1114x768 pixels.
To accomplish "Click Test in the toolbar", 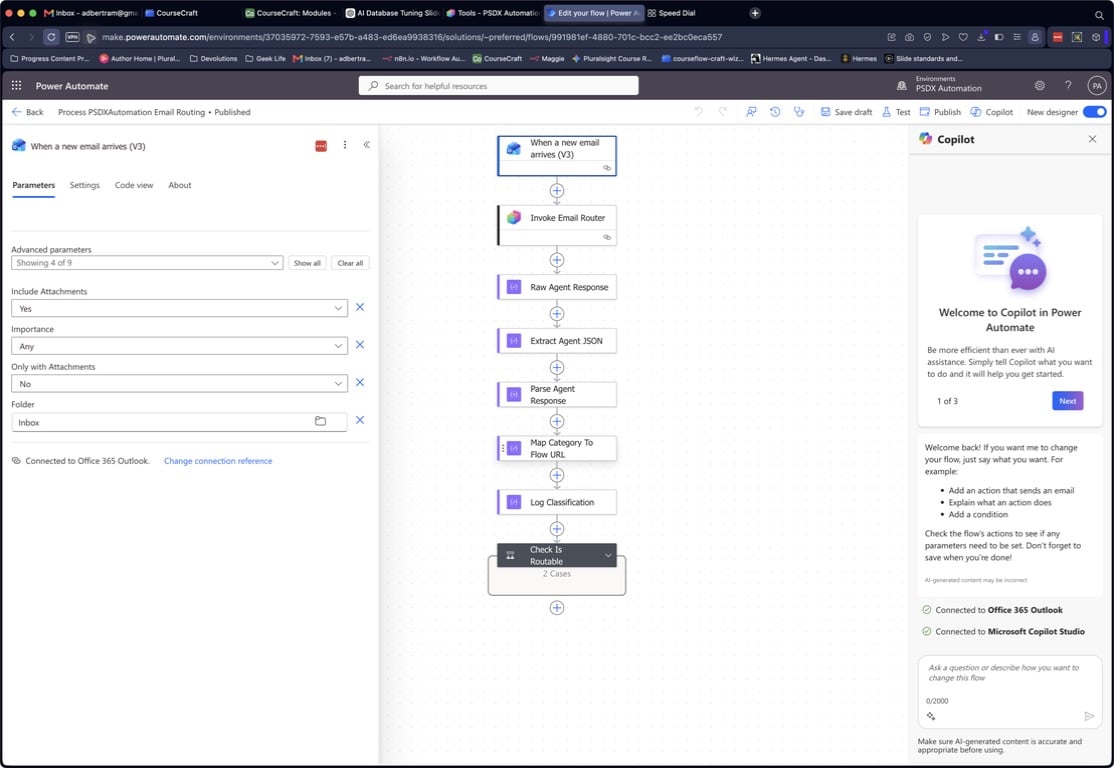I will point(896,112).
